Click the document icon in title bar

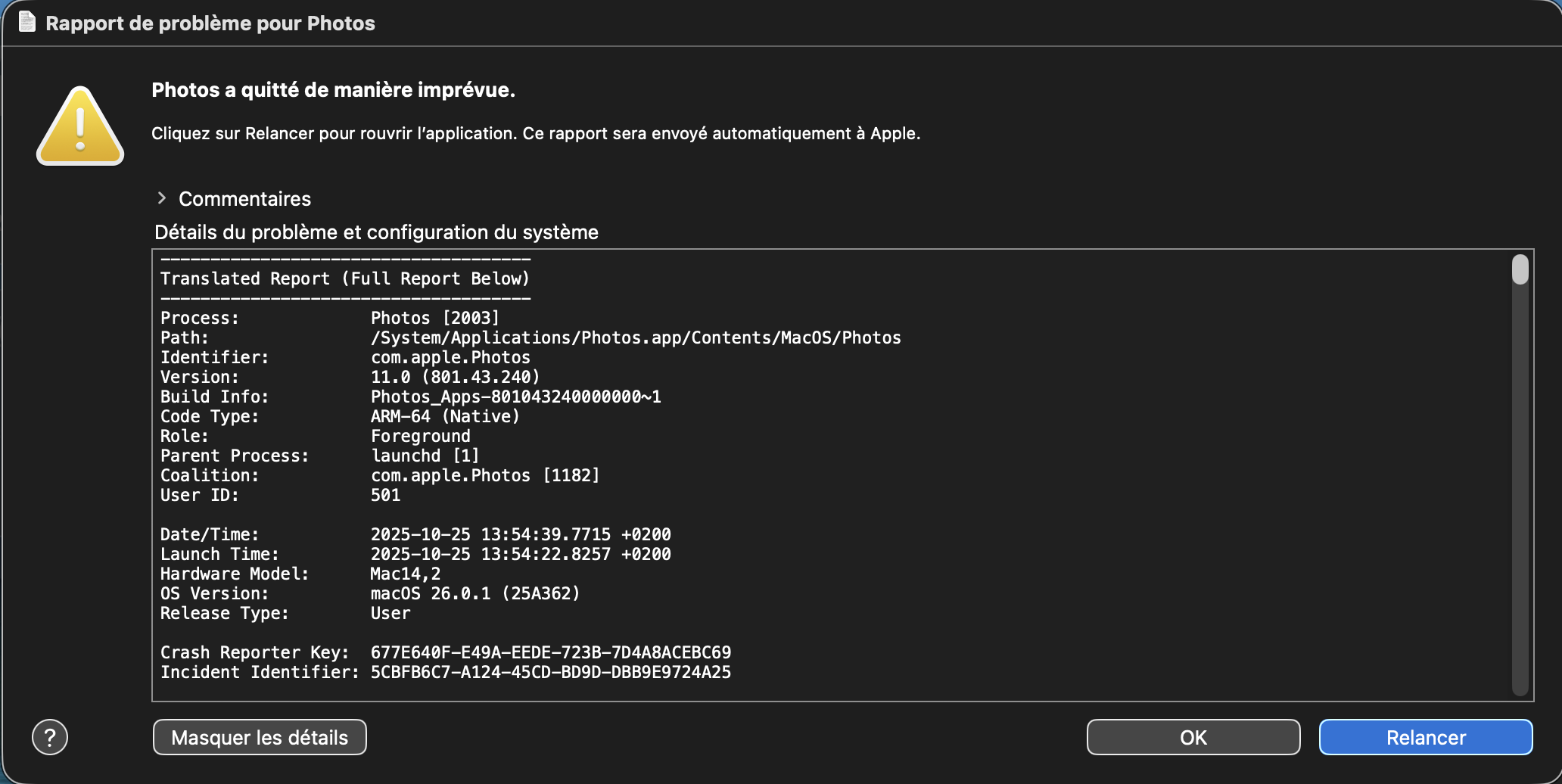[26, 22]
